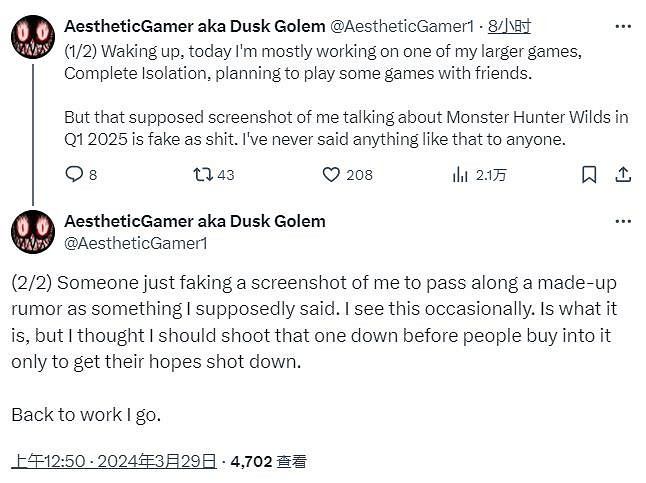This screenshot has width=646, height=483.
Task: Open display name link on the second tweet
Action: (x=194, y=221)
